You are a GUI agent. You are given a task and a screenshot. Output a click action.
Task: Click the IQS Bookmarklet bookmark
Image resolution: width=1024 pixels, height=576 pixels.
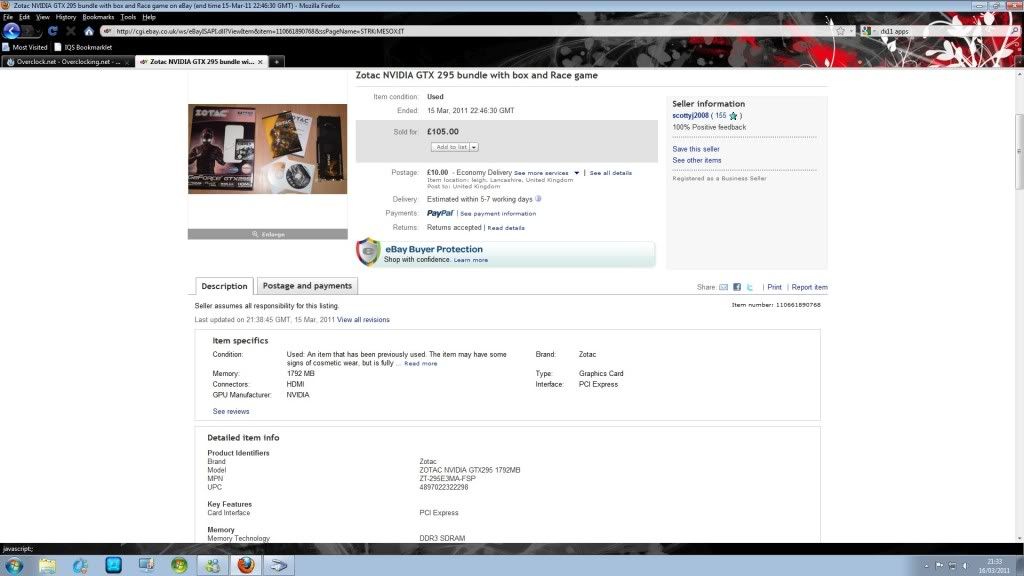tap(83, 47)
